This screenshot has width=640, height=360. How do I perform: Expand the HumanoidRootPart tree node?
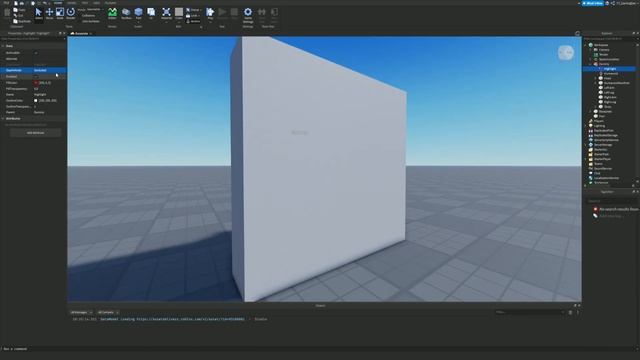[596, 83]
